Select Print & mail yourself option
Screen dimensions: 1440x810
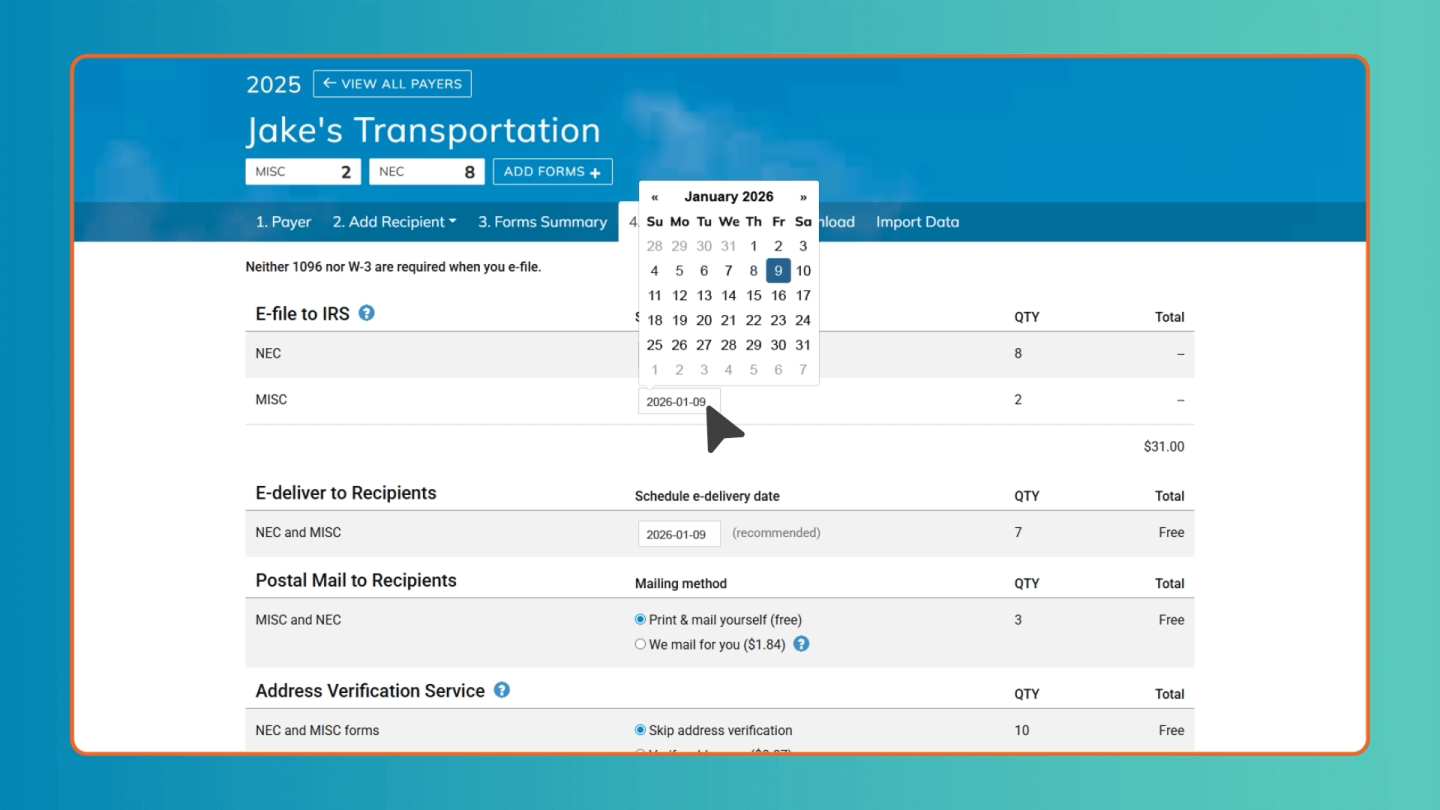(641, 620)
